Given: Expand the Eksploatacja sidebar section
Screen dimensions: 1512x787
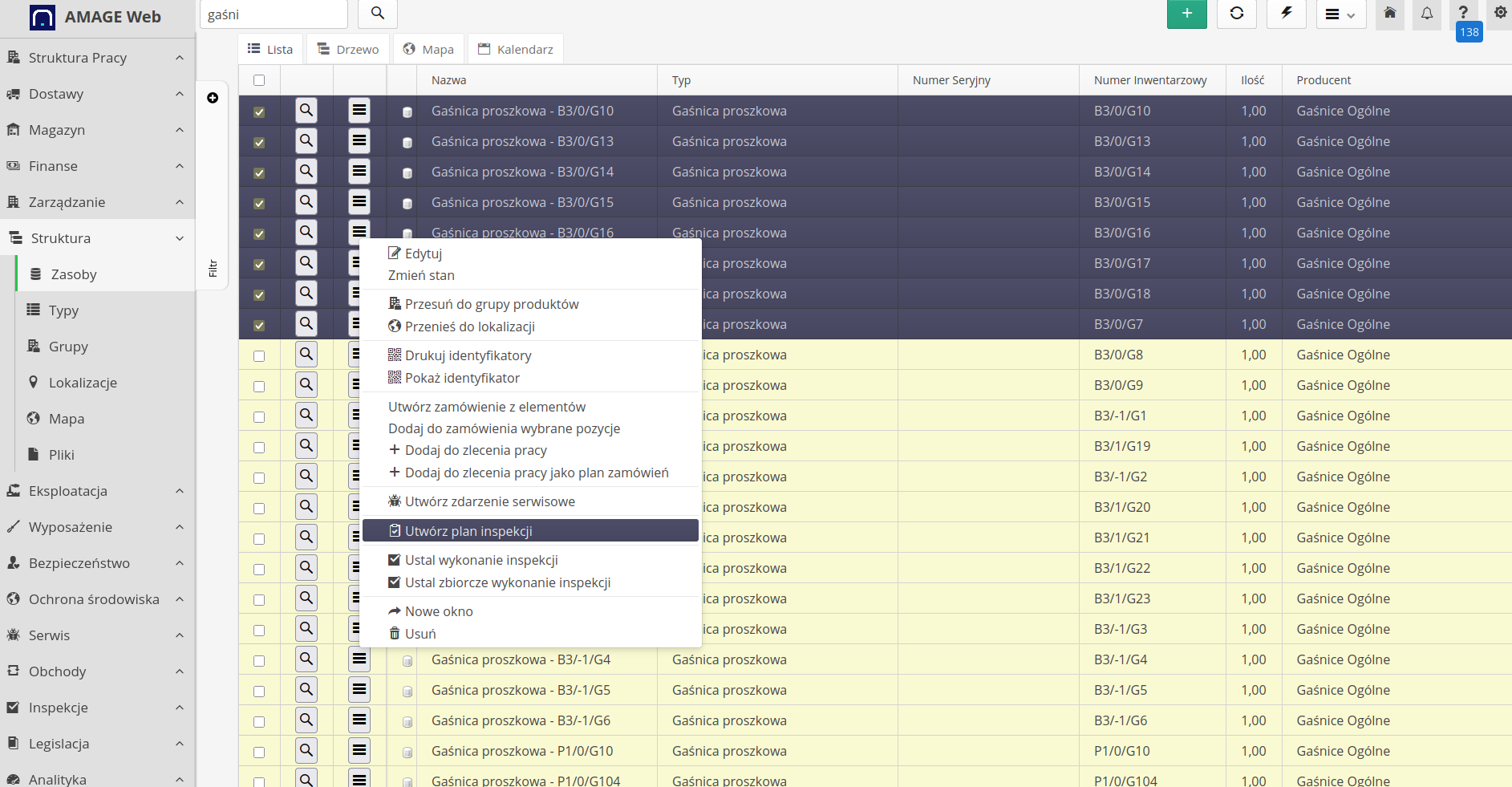Looking at the screenshot, I should (x=97, y=491).
